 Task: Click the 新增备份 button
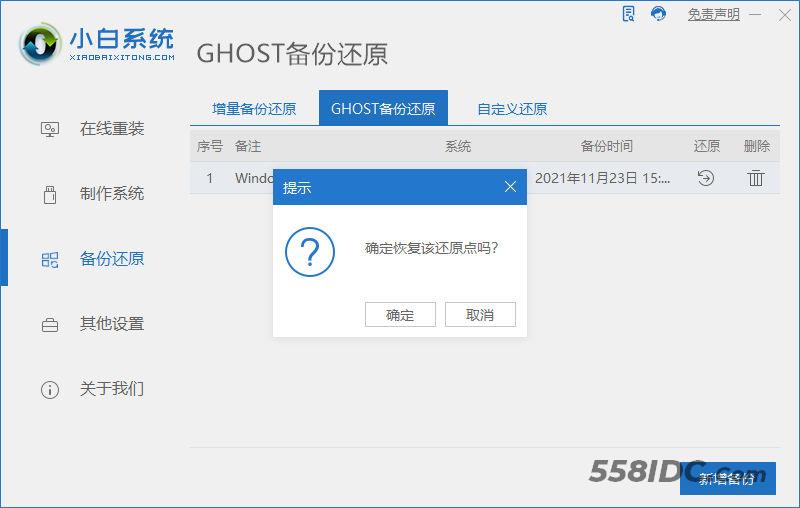tap(728, 478)
